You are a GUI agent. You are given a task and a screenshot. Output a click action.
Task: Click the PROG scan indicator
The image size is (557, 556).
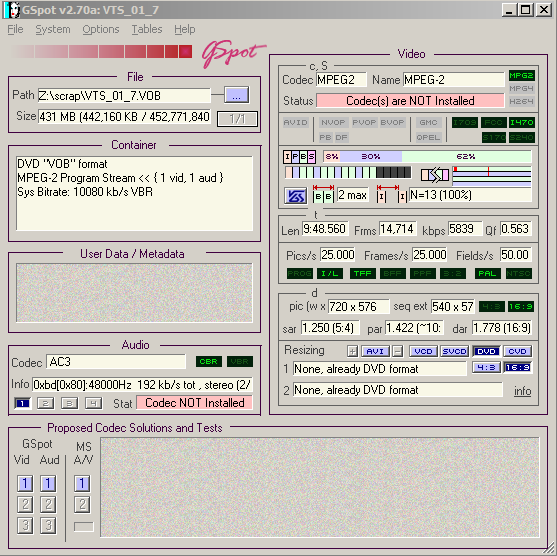tap(299, 274)
